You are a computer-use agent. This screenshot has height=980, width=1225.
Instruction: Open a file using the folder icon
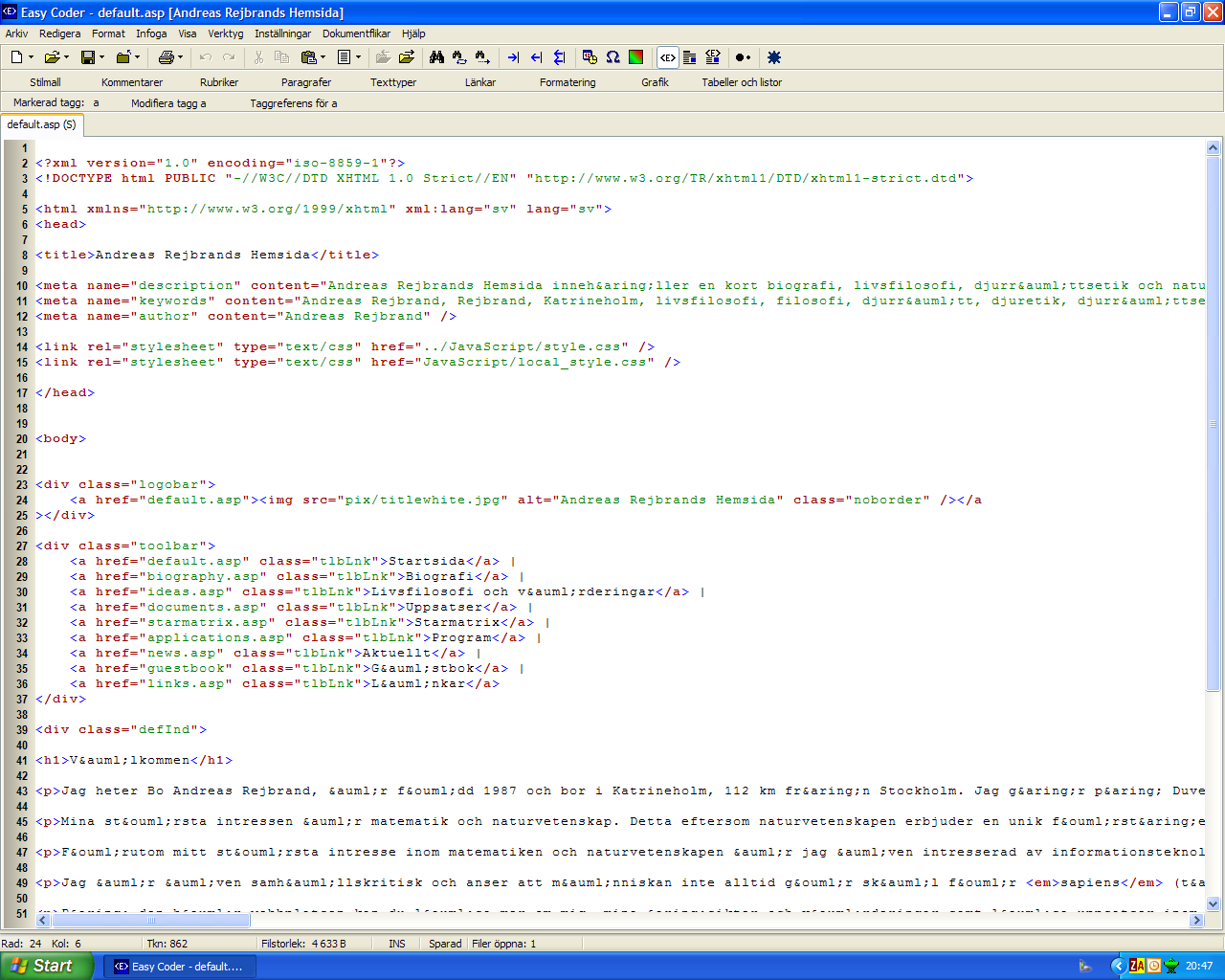[x=53, y=57]
